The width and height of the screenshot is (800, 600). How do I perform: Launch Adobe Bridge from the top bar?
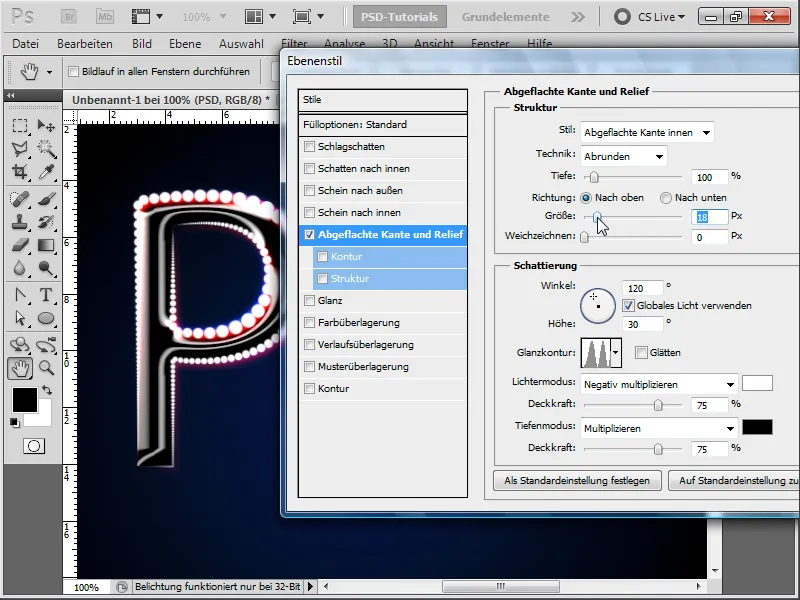tap(69, 17)
